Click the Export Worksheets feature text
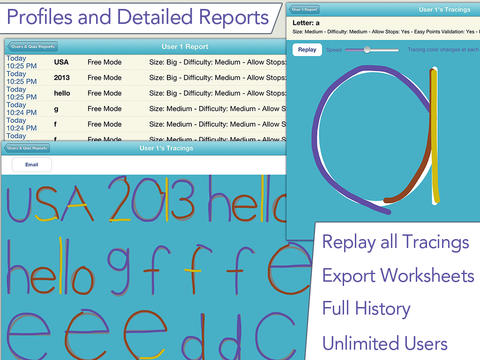Screen dimensions: 480x360 [398, 276]
